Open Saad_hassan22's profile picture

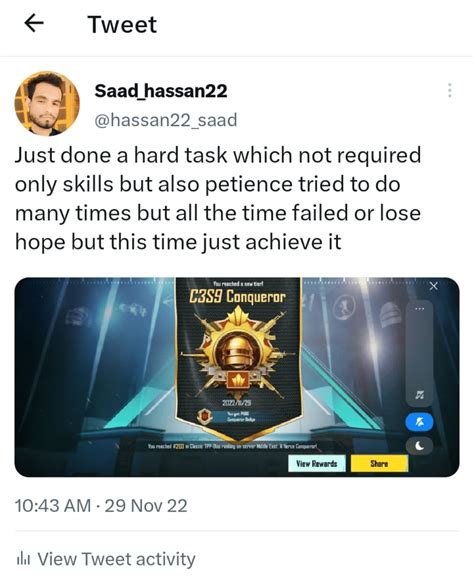tap(47, 104)
